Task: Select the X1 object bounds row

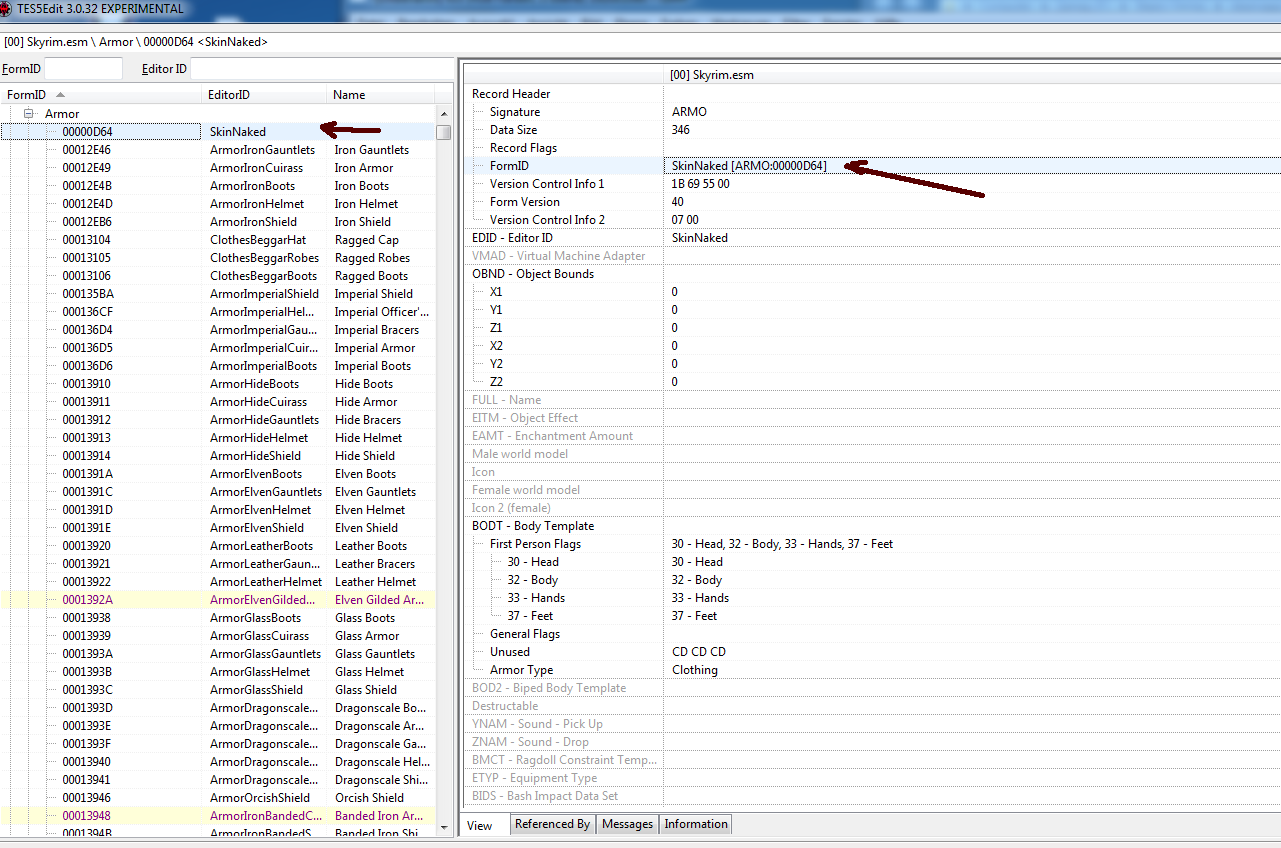Action: pos(872,292)
